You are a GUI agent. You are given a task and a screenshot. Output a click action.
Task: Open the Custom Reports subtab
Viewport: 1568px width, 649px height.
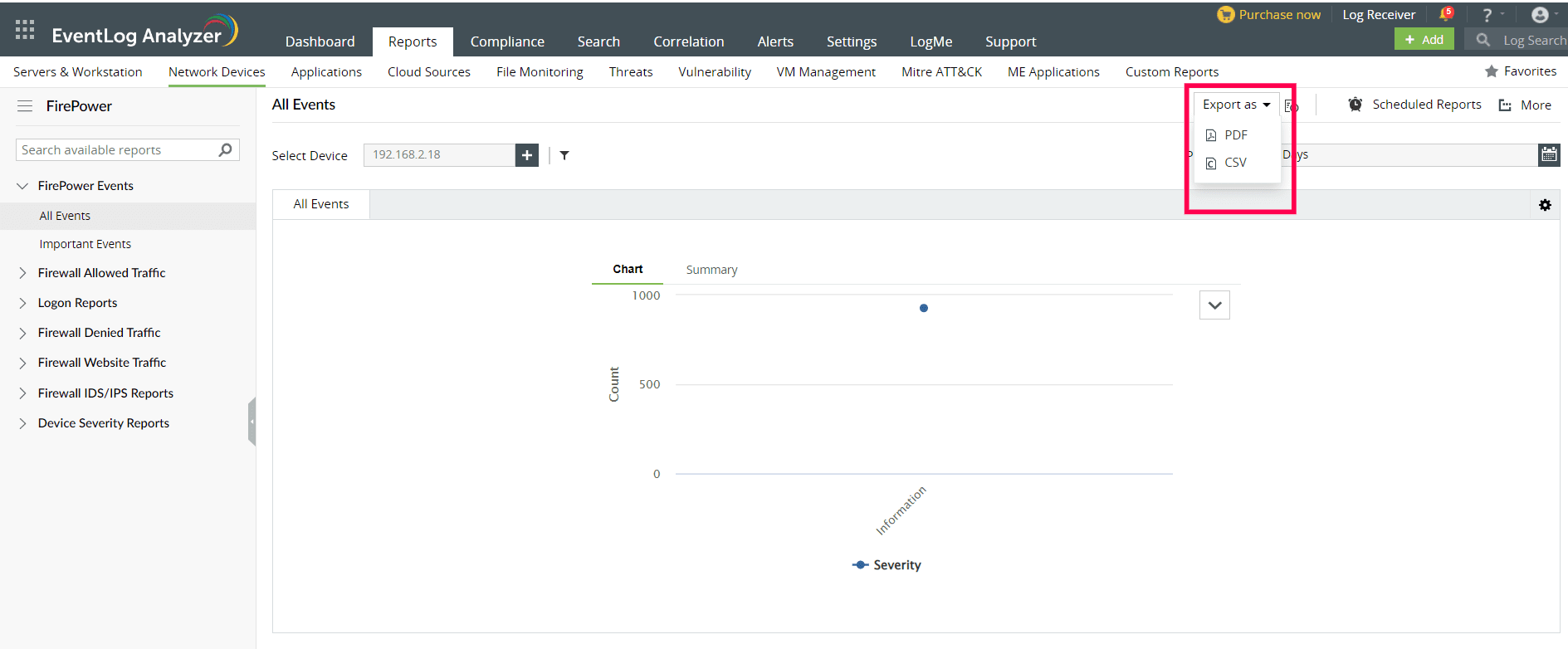click(1172, 72)
